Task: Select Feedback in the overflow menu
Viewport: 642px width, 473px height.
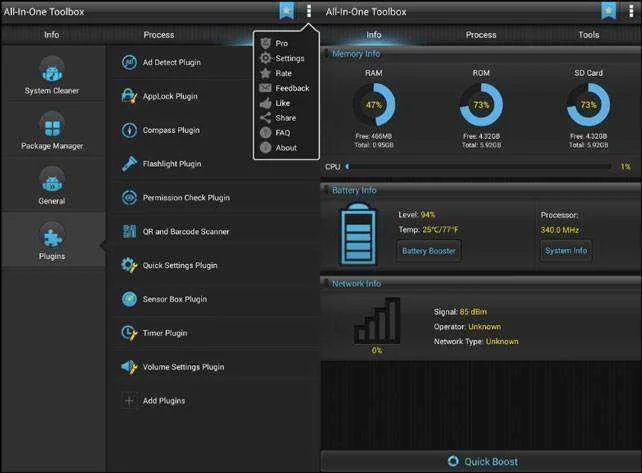Action: click(286, 88)
